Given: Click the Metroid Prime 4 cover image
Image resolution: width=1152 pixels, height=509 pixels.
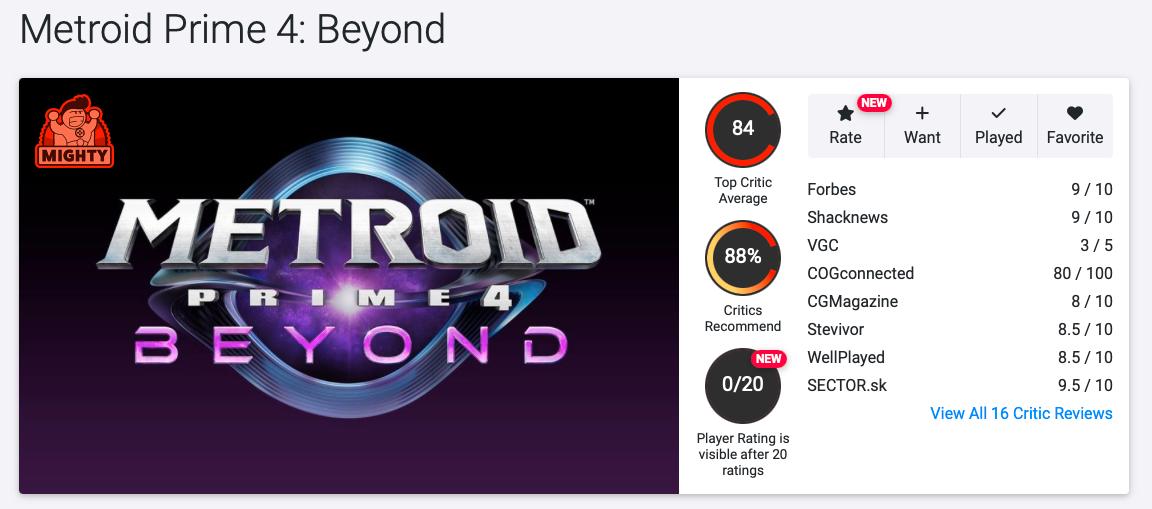Looking at the screenshot, I should click(x=349, y=285).
